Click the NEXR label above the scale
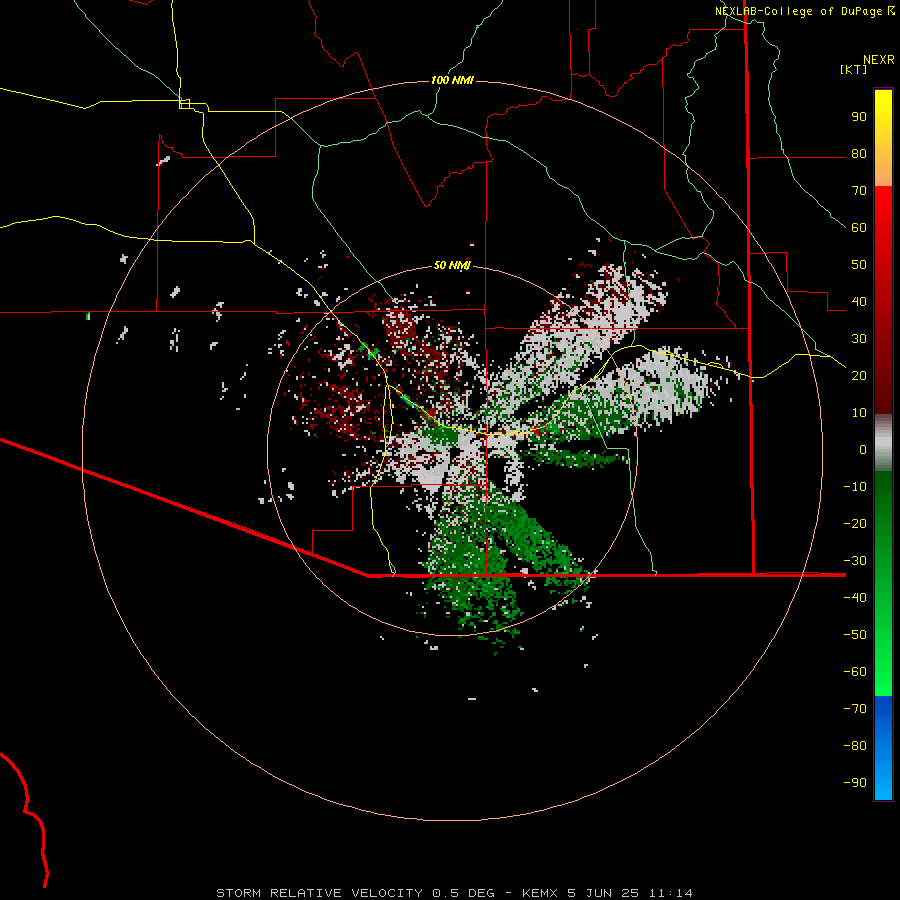The height and width of the screenshot is (900, 900). click(x=879, y=60)
